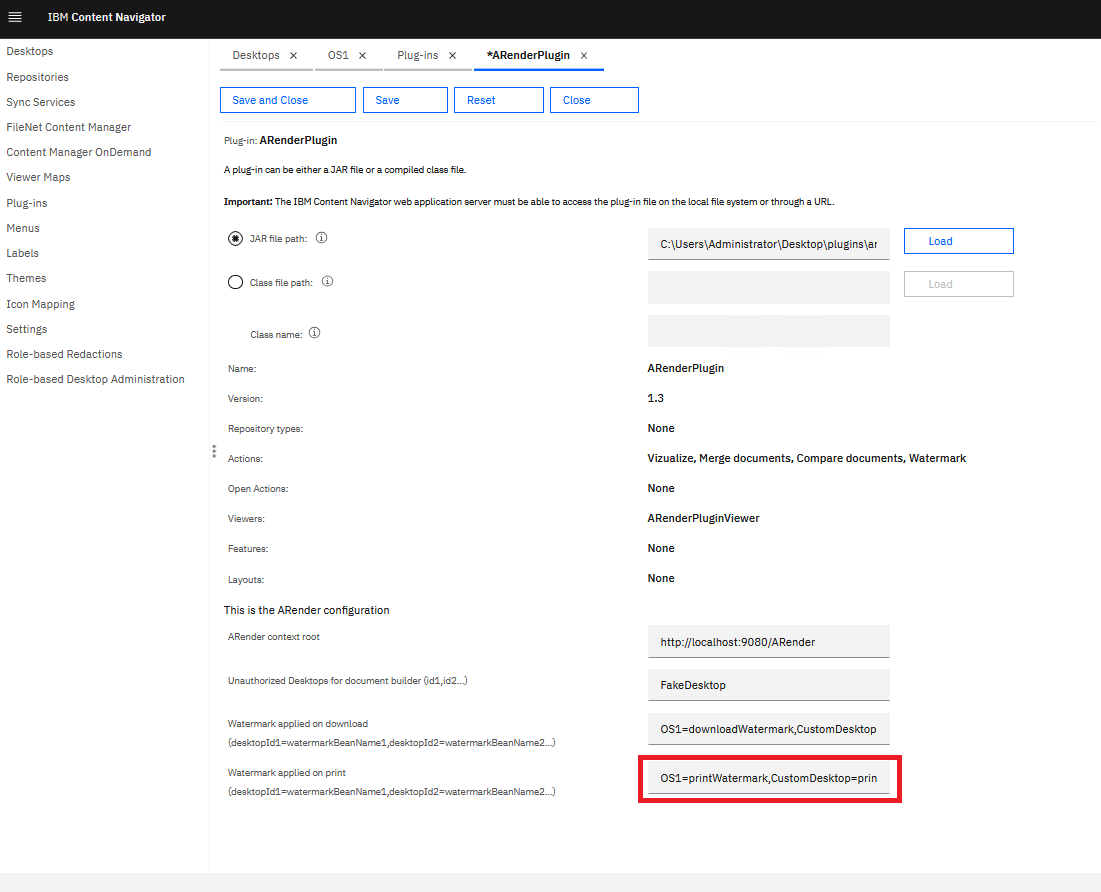Click Load button for the JAR file
1101x892 pixels.
[958, 241]
